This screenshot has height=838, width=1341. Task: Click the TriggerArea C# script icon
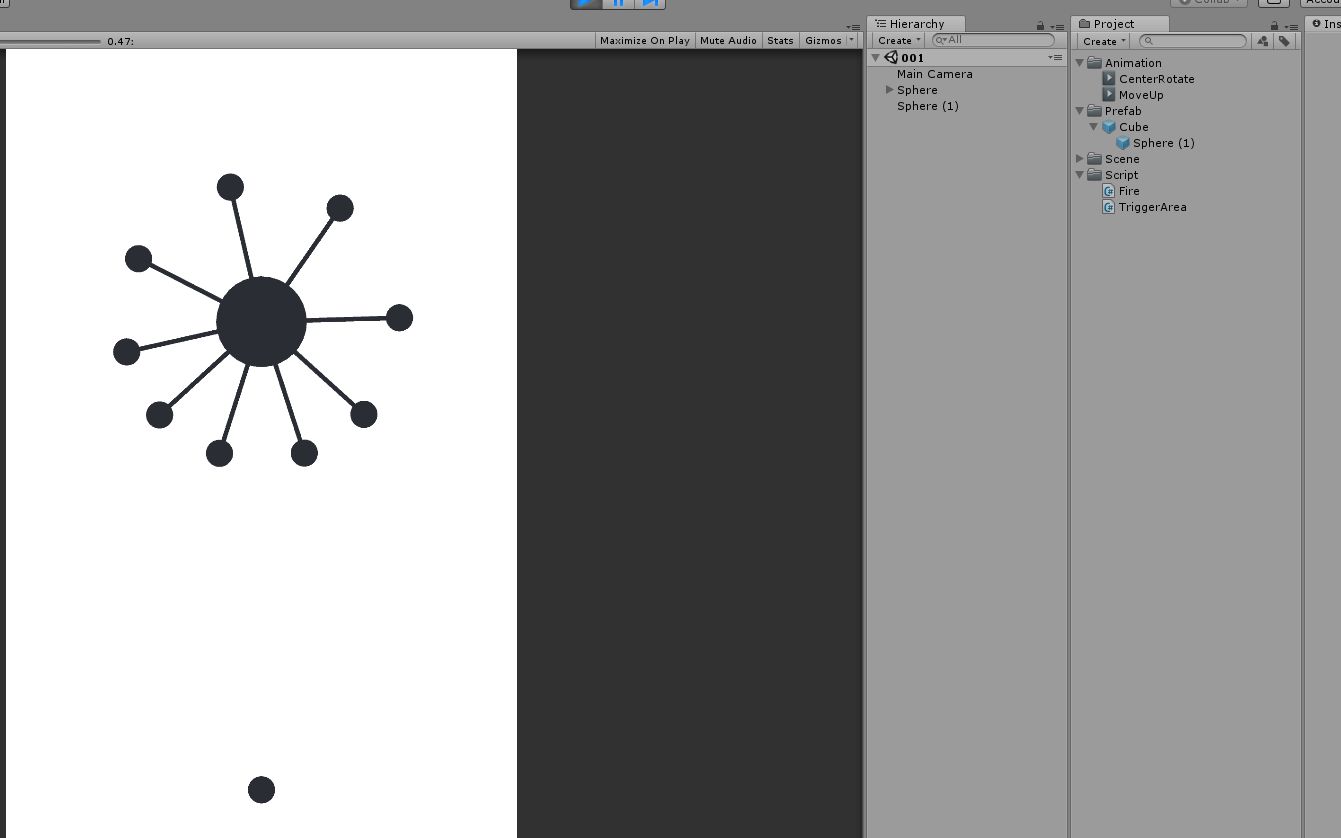[1109, 207]
